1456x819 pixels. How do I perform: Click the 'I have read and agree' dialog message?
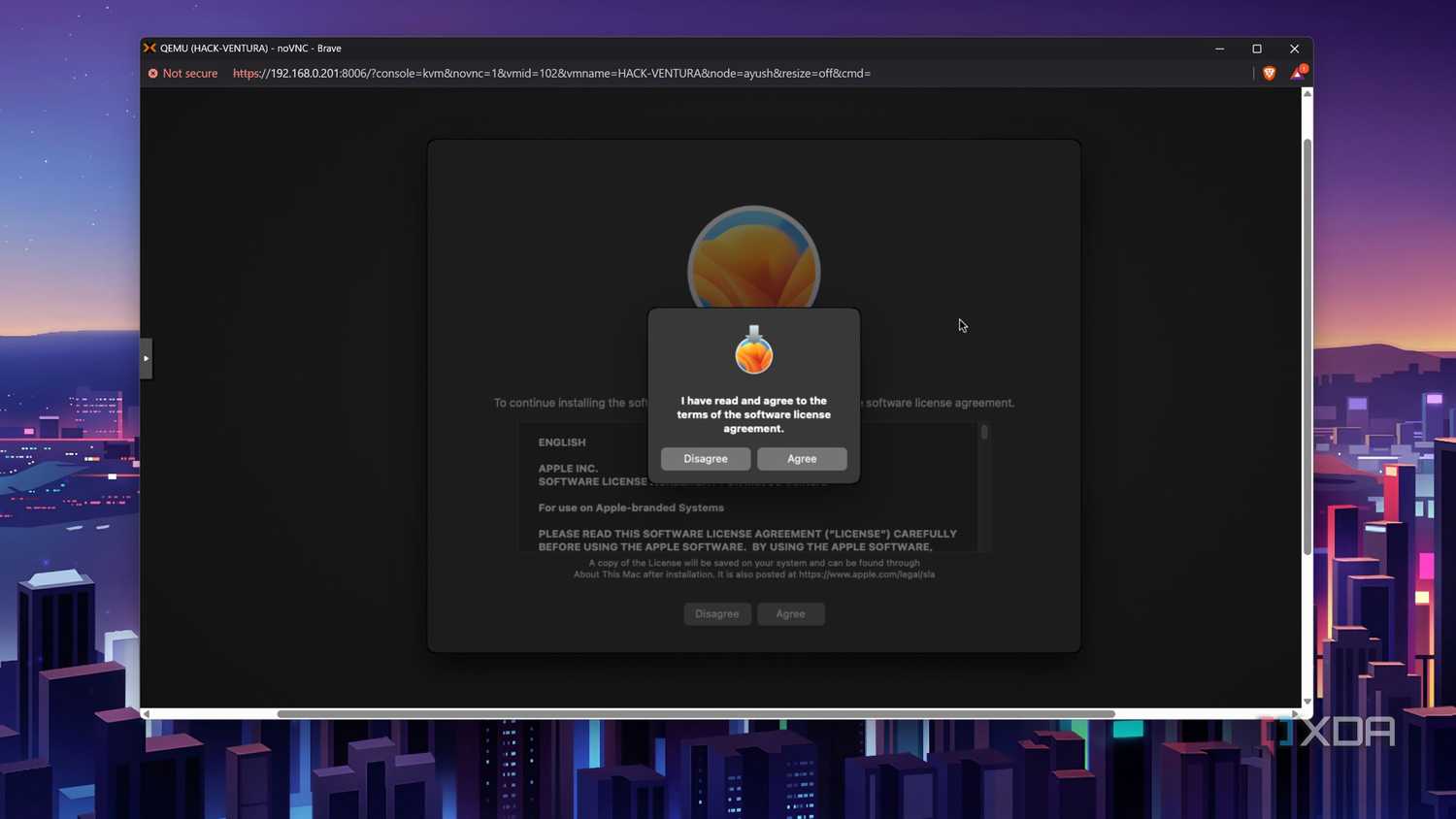point(754,414)
